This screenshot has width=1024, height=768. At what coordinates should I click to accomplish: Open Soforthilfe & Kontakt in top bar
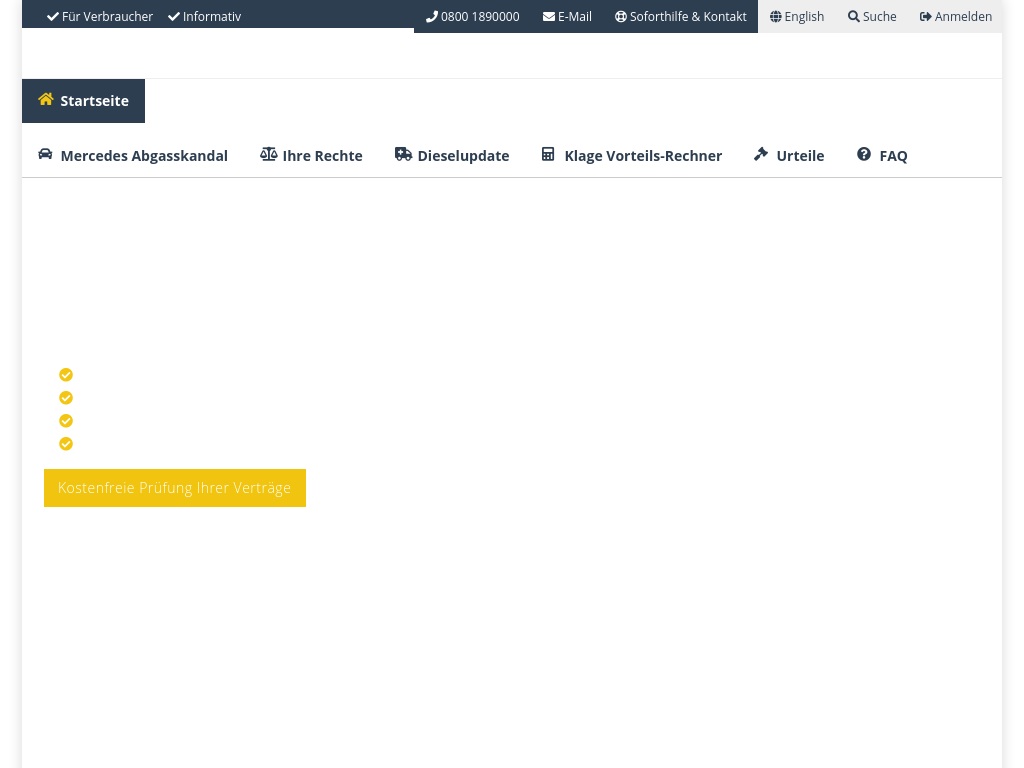tap(681, 17)
